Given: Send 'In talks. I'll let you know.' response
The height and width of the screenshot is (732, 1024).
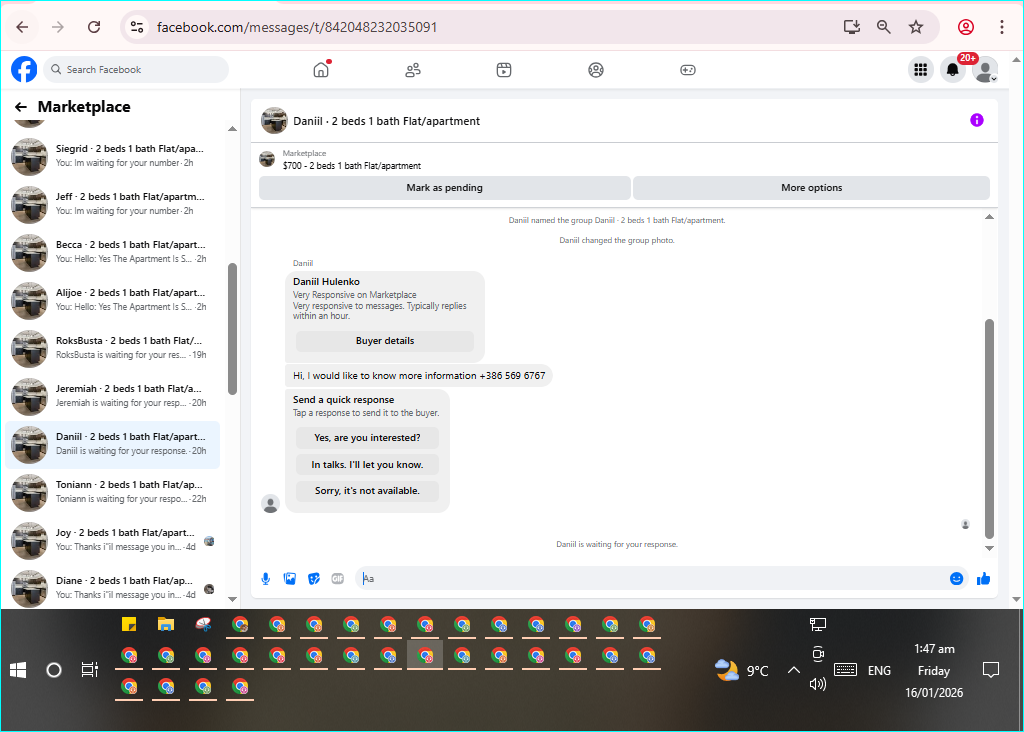Looking at the screenshot, I should click(x=367, y=464).
